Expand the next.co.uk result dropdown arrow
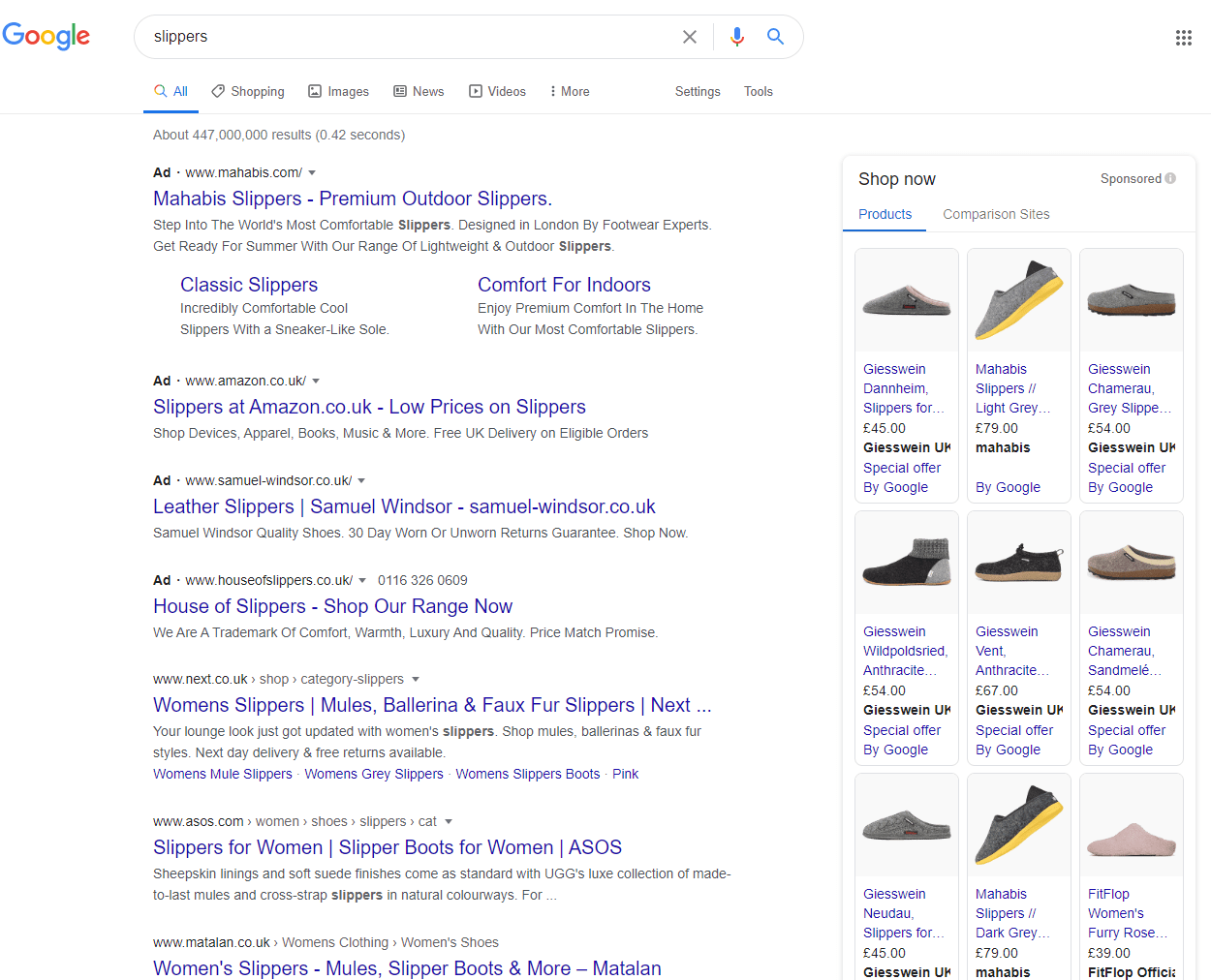Screen dimensions: 1211x980 (416, 679)
